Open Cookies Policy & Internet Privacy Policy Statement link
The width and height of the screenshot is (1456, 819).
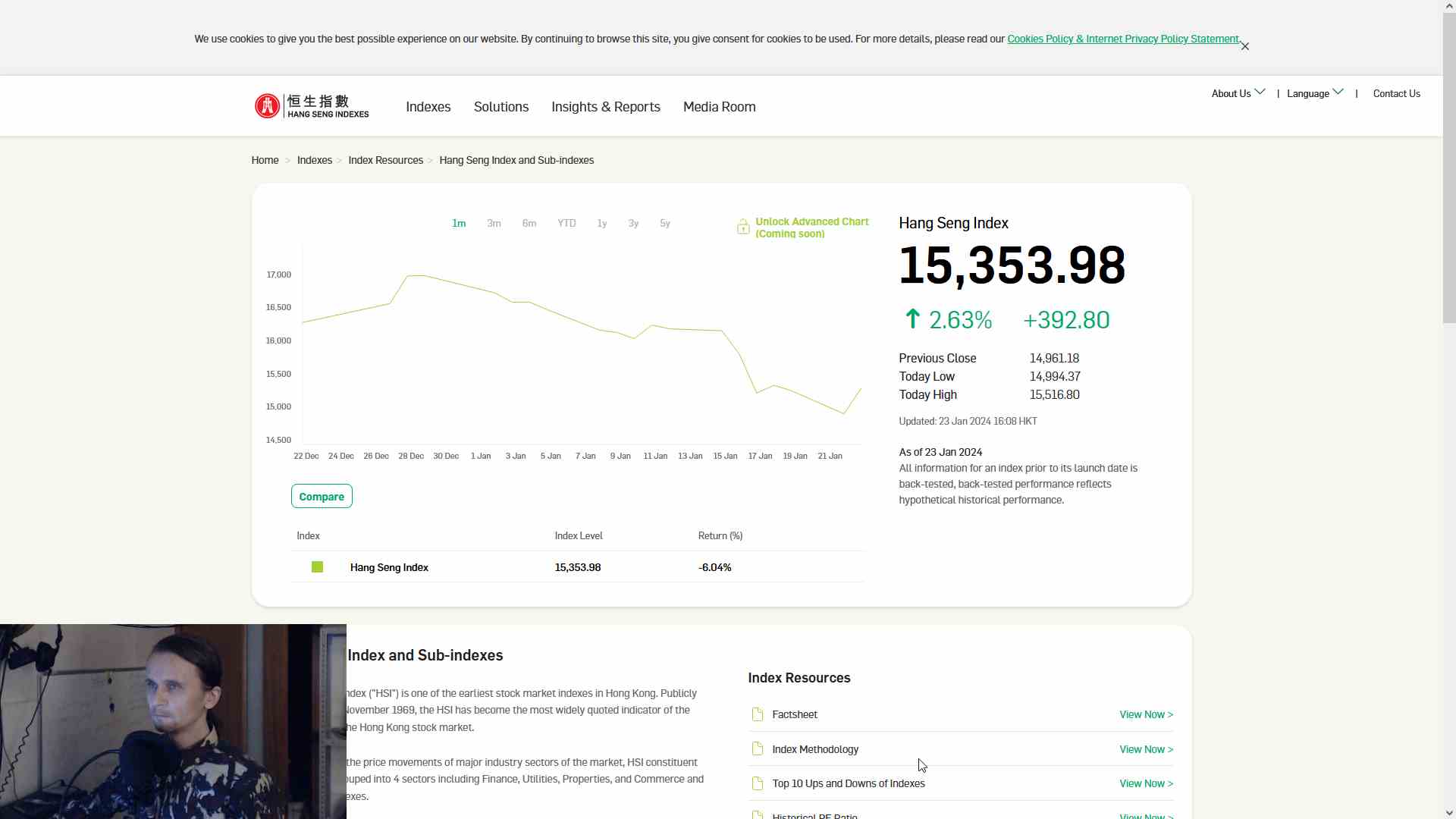(x=1122, y=39)
